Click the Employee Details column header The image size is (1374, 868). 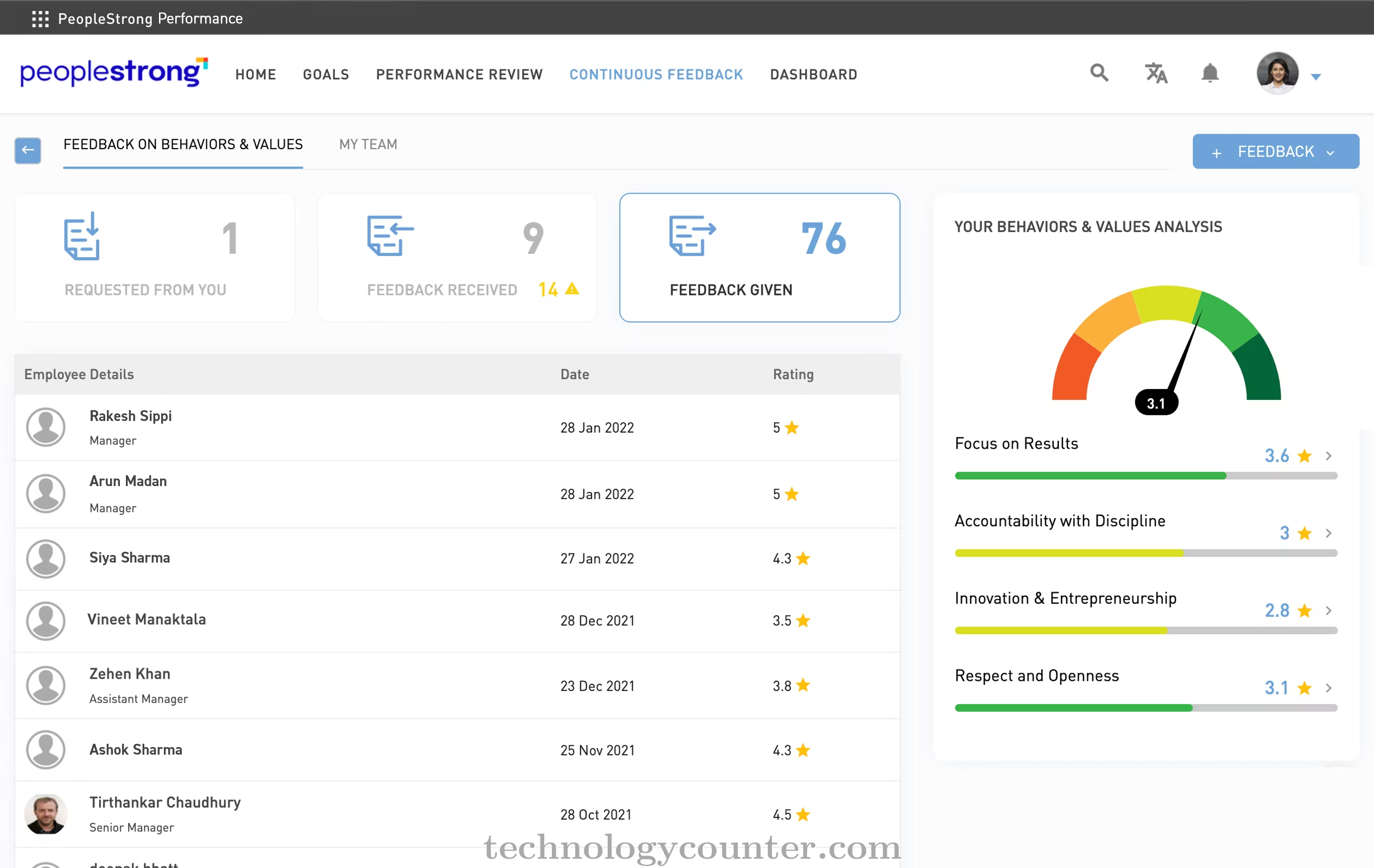pyautogui.click(x=79, y=374)
